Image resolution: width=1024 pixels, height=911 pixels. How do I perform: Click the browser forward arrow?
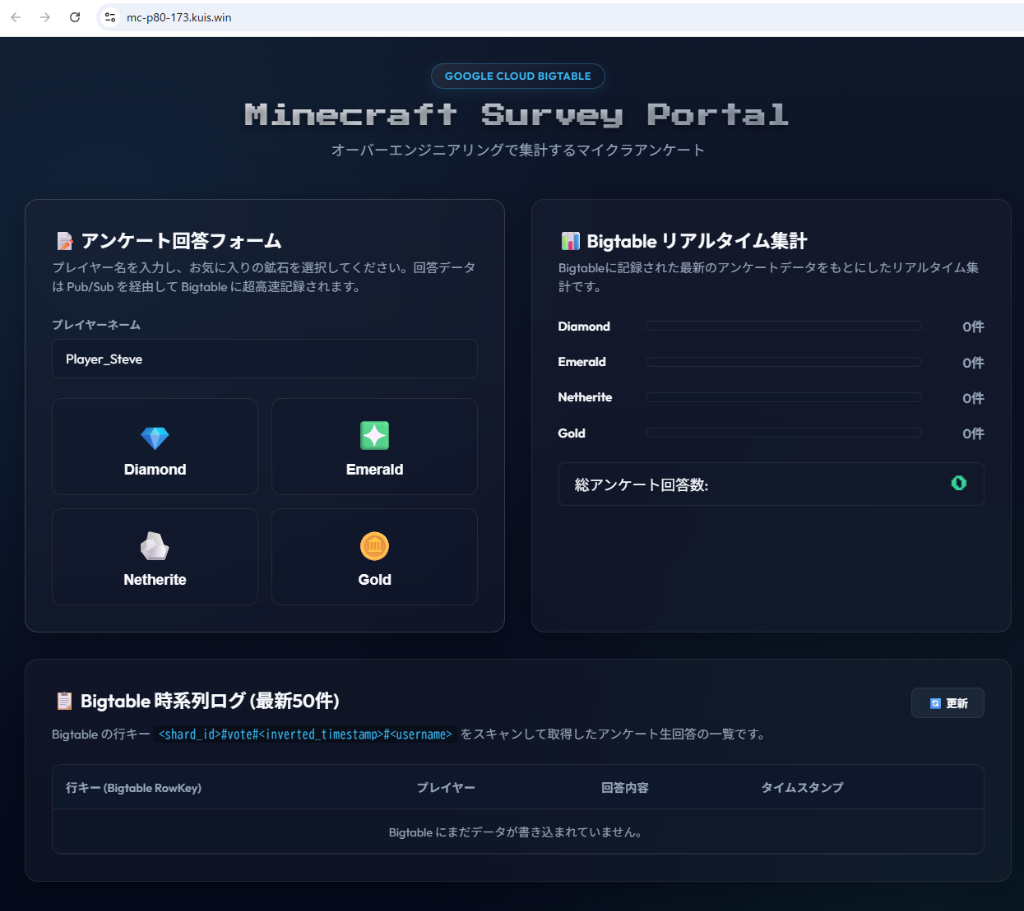tap(45, 17)
